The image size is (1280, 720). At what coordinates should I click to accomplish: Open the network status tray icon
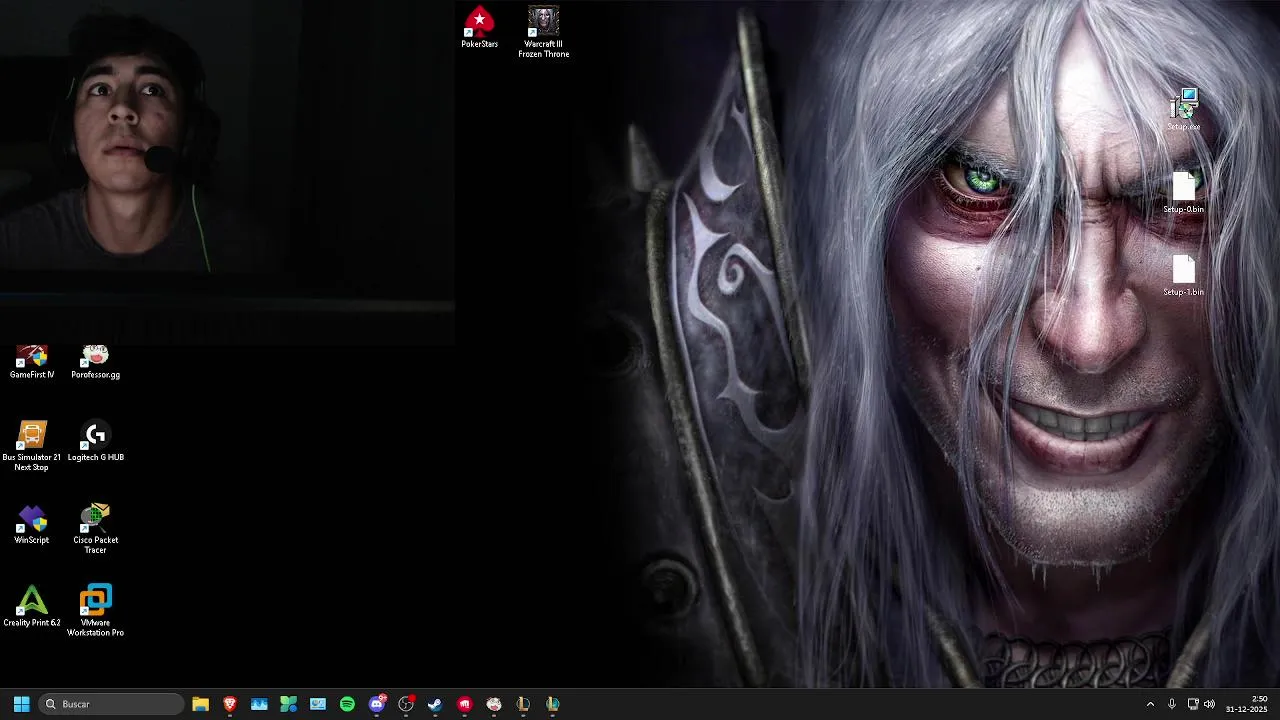(1192, 704)
